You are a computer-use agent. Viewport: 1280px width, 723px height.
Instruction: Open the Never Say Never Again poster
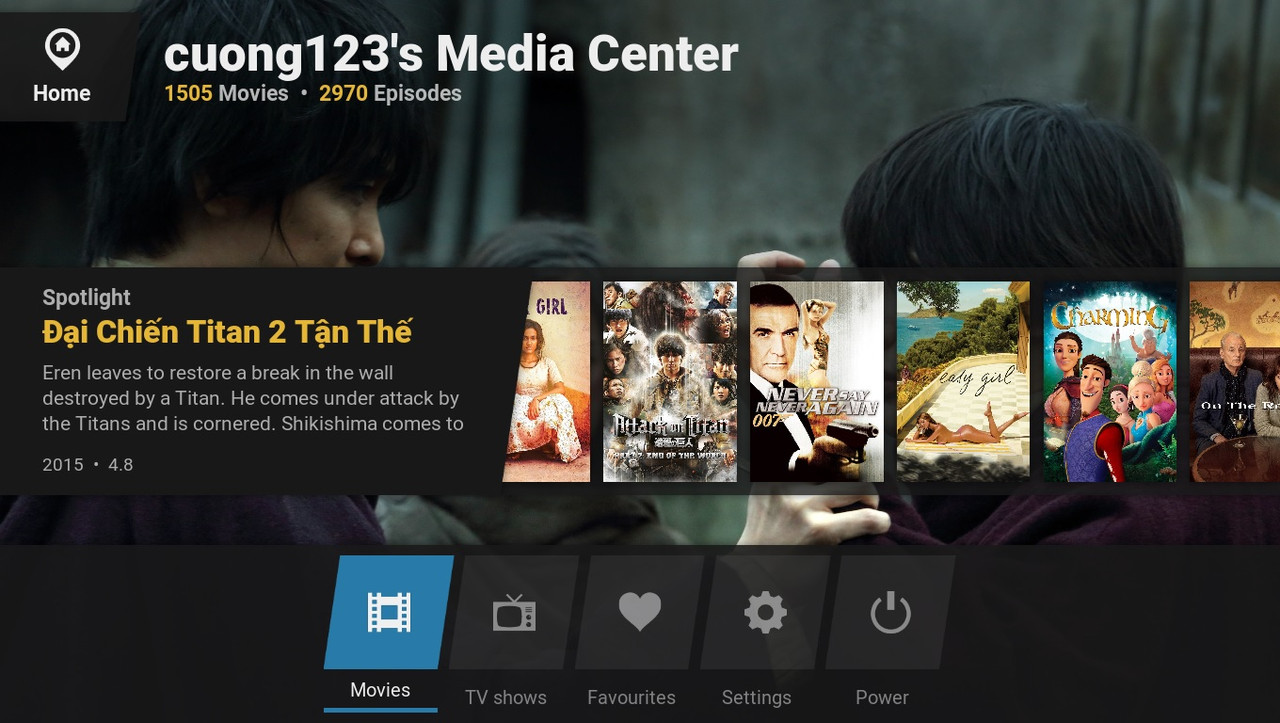(x=817, y=381)
